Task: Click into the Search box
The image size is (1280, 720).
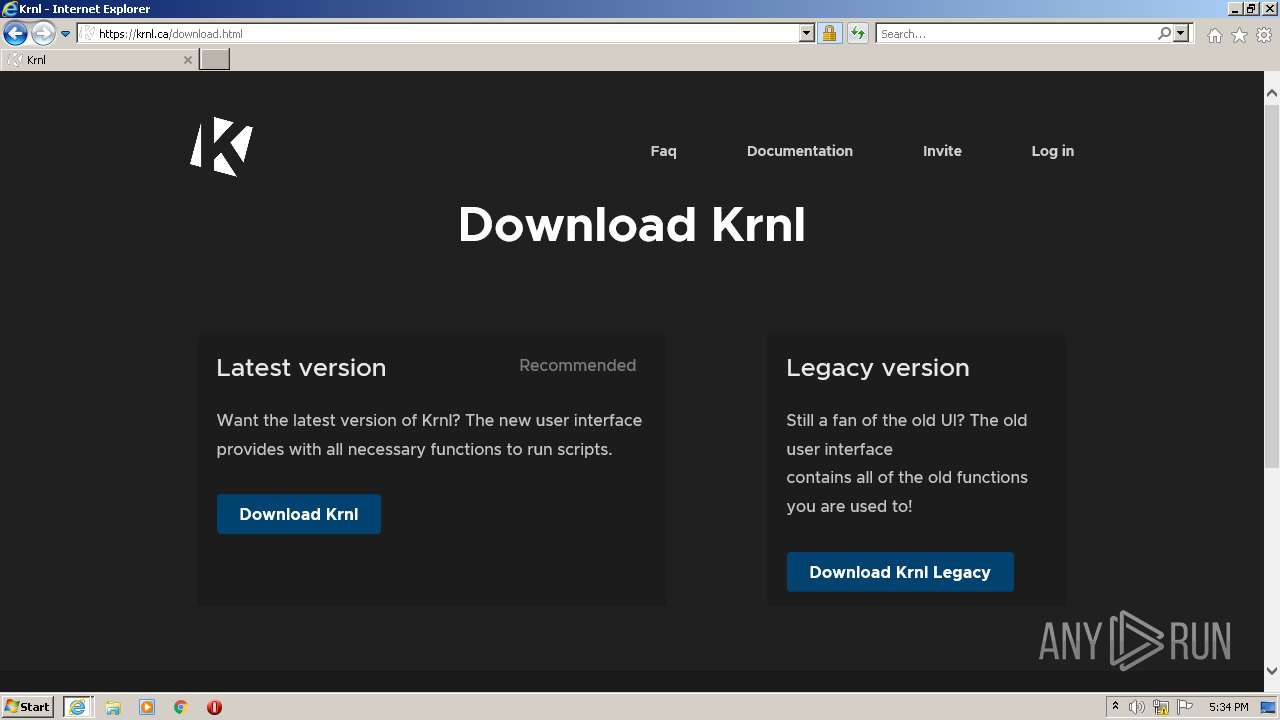Action: (1016, 33)
